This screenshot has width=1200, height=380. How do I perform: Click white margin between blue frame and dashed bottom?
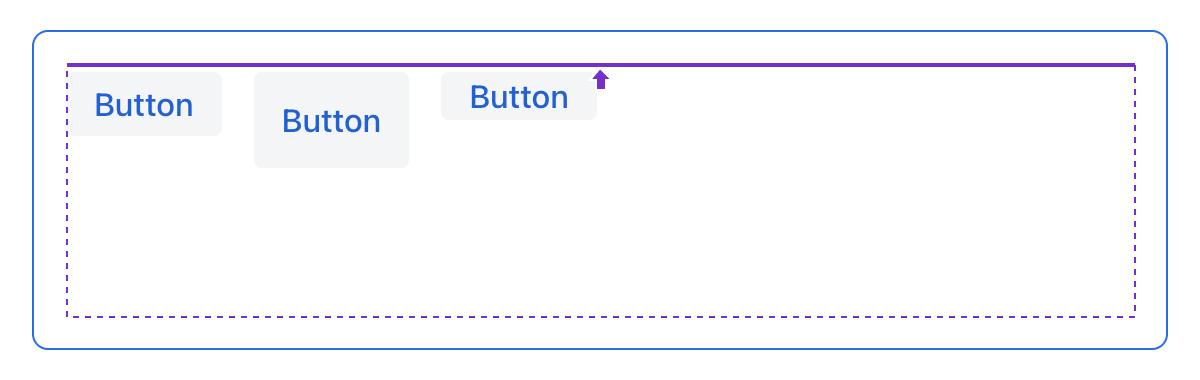600,333
